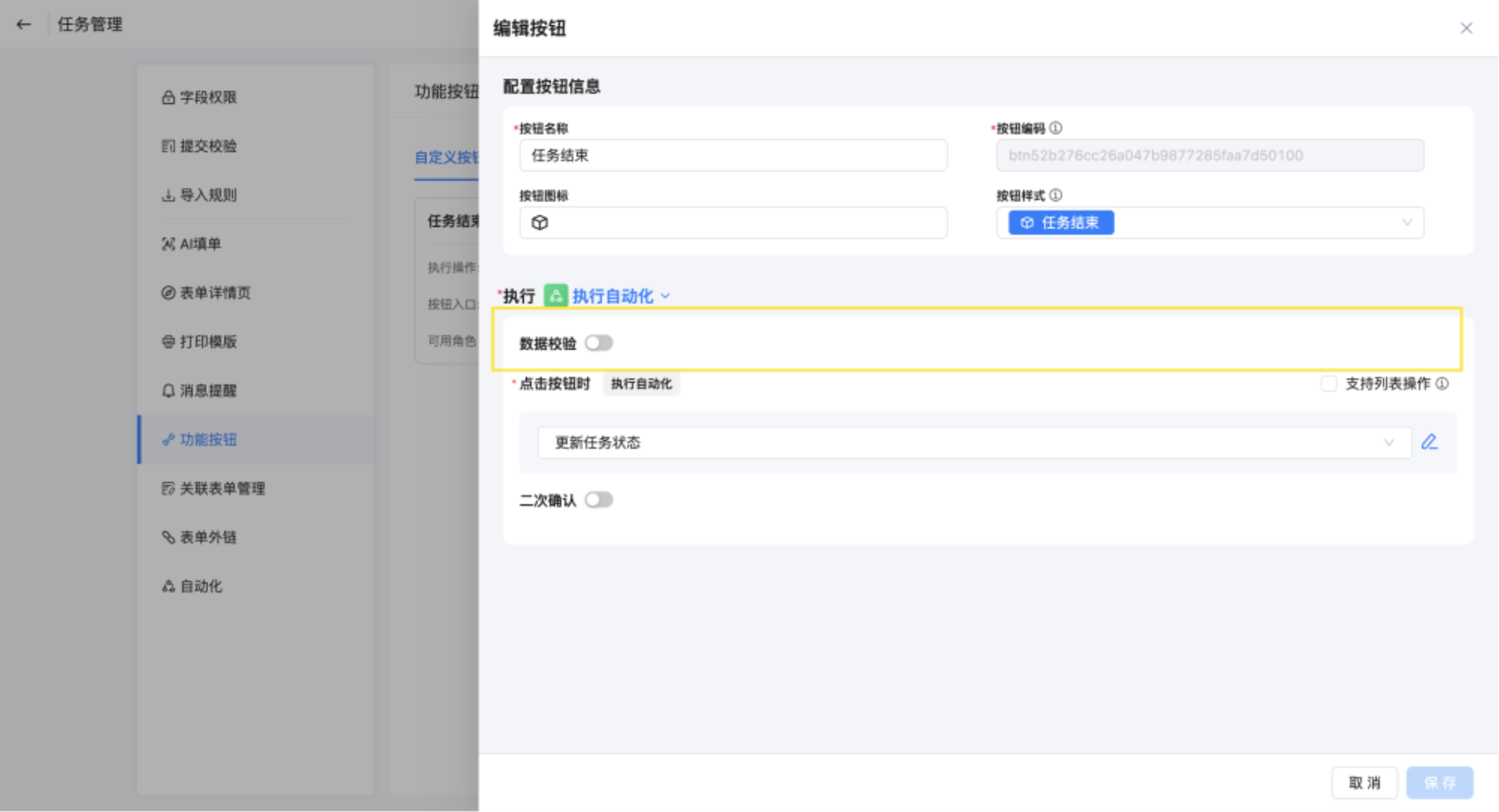Open 字段权限 in sidebar menu

pos(207,97)
